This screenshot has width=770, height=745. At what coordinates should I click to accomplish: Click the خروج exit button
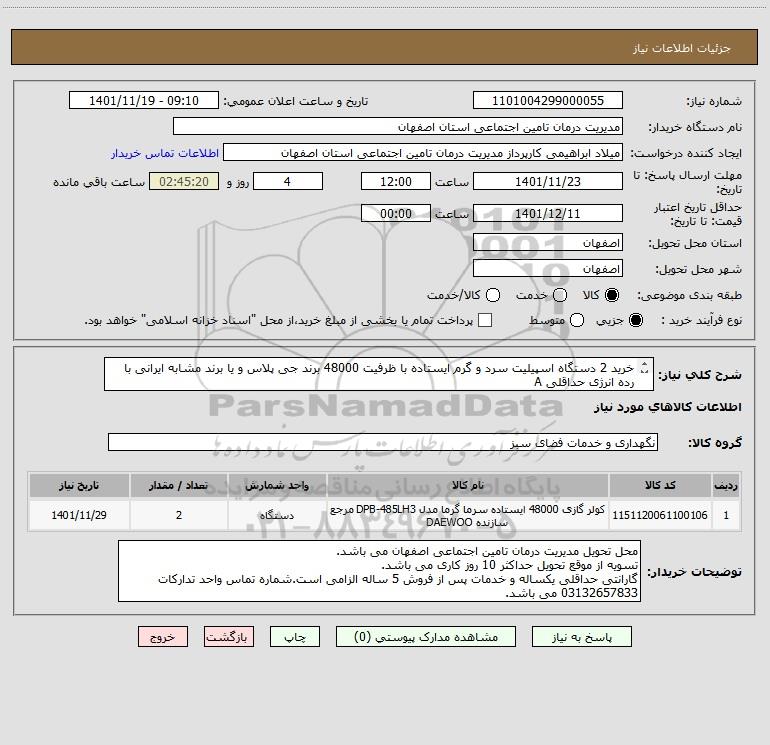[x=163, y=637]
